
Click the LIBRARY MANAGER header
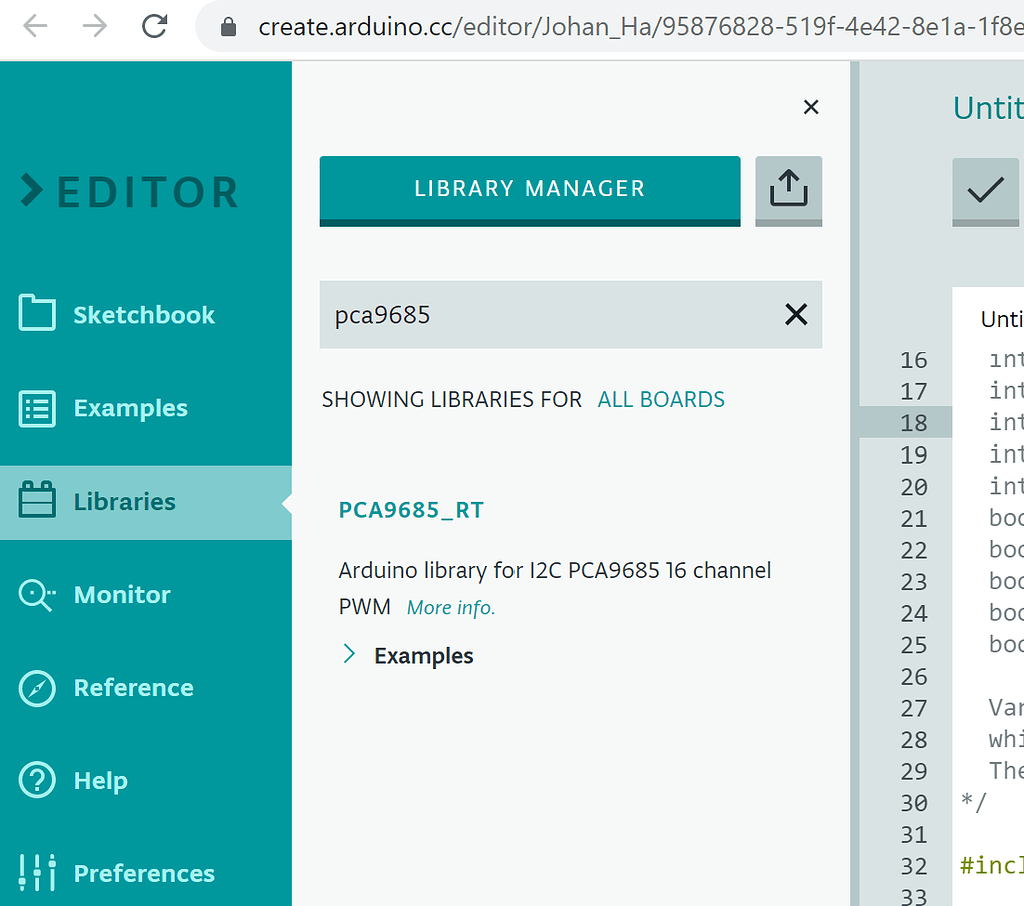coord(529,188)
